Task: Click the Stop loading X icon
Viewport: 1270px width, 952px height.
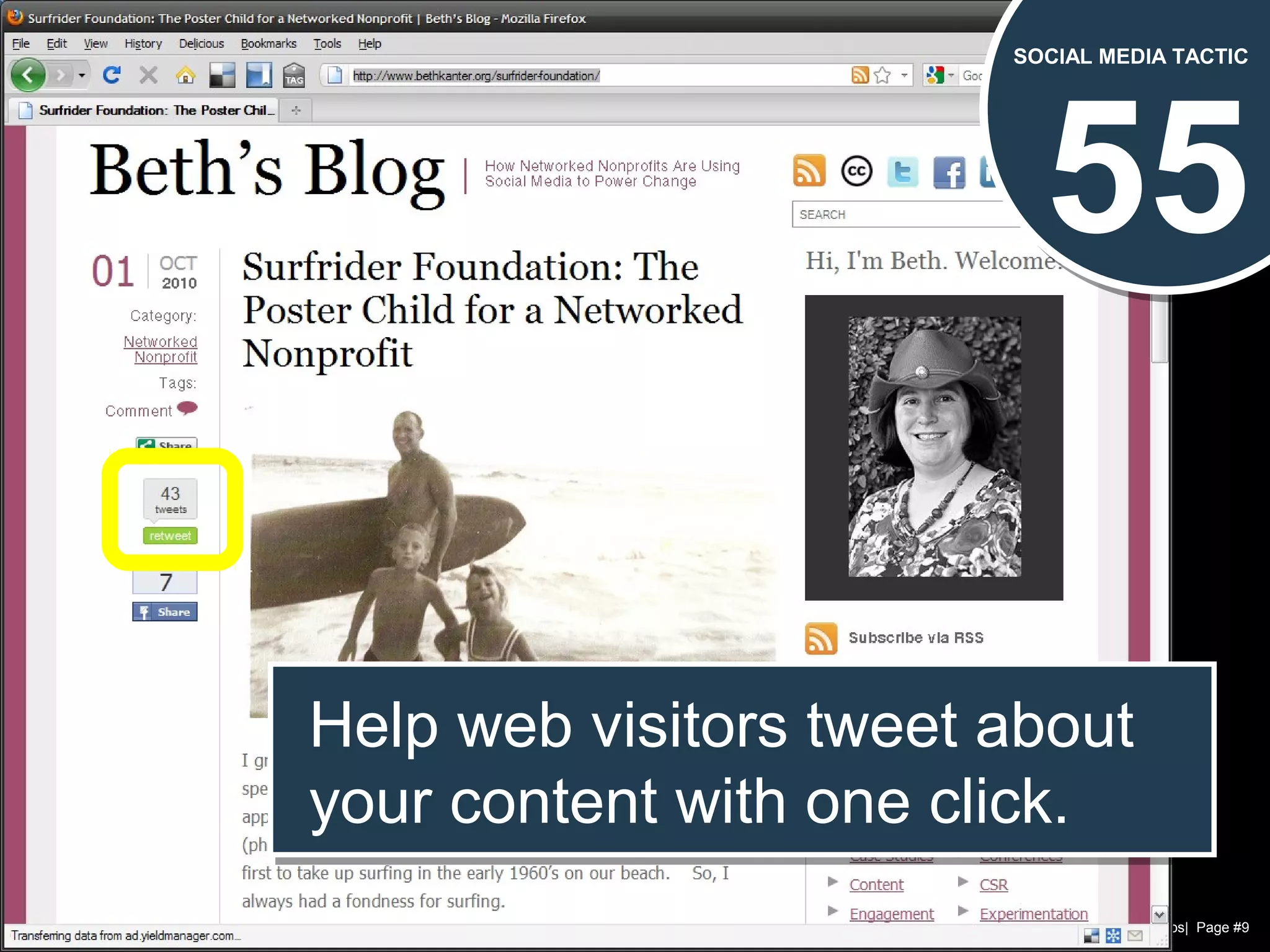Action: point(148,76)
